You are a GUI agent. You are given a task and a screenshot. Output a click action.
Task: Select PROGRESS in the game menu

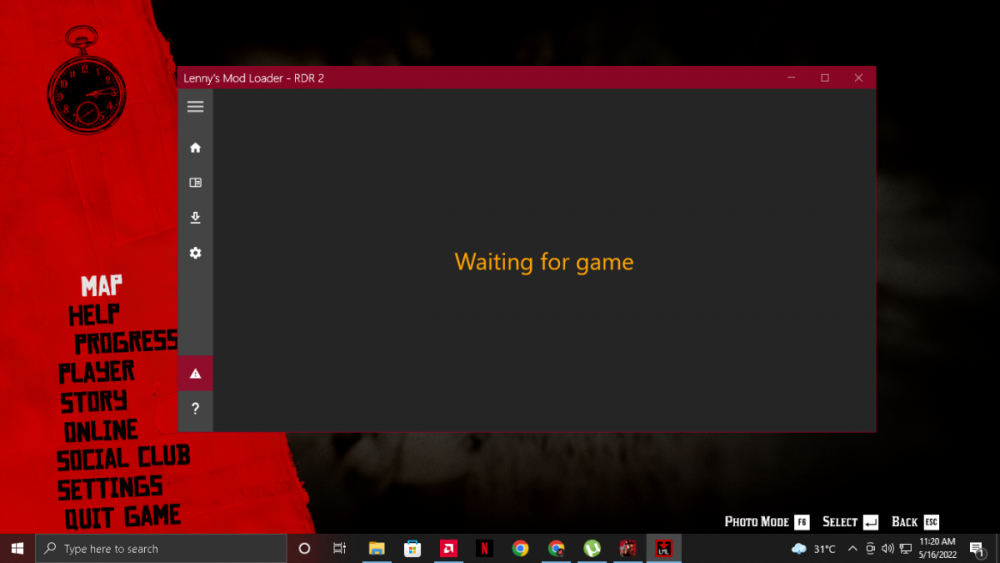(126, 342)
